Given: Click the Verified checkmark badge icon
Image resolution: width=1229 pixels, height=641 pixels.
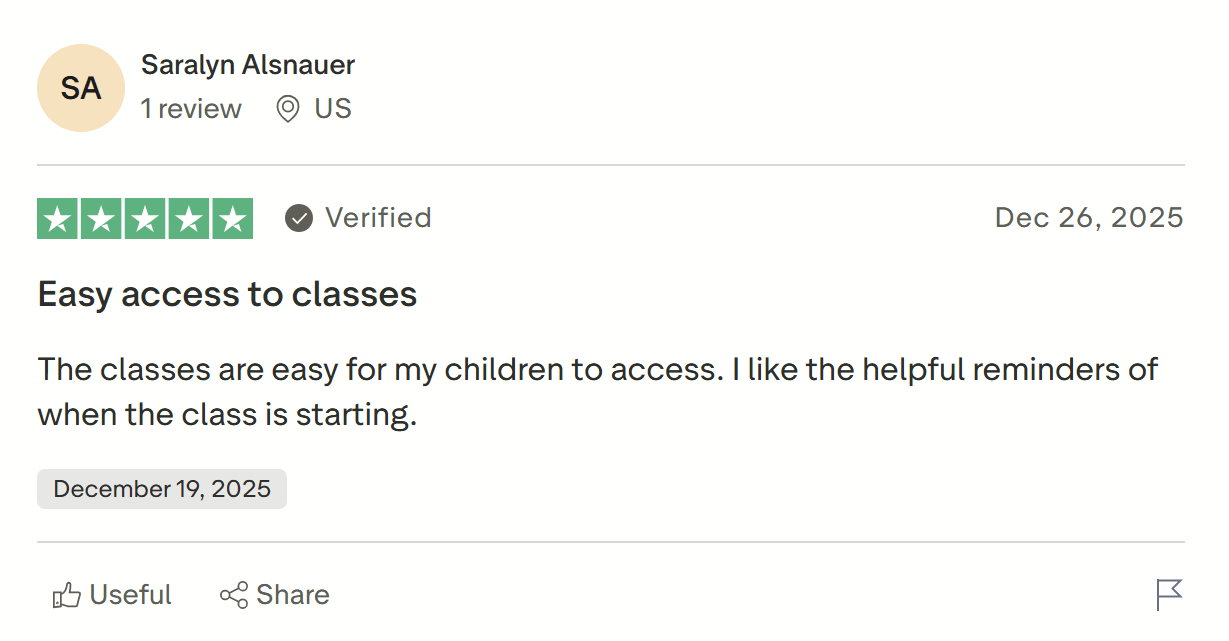Looking at the screenshot, I should coord(298,218).
